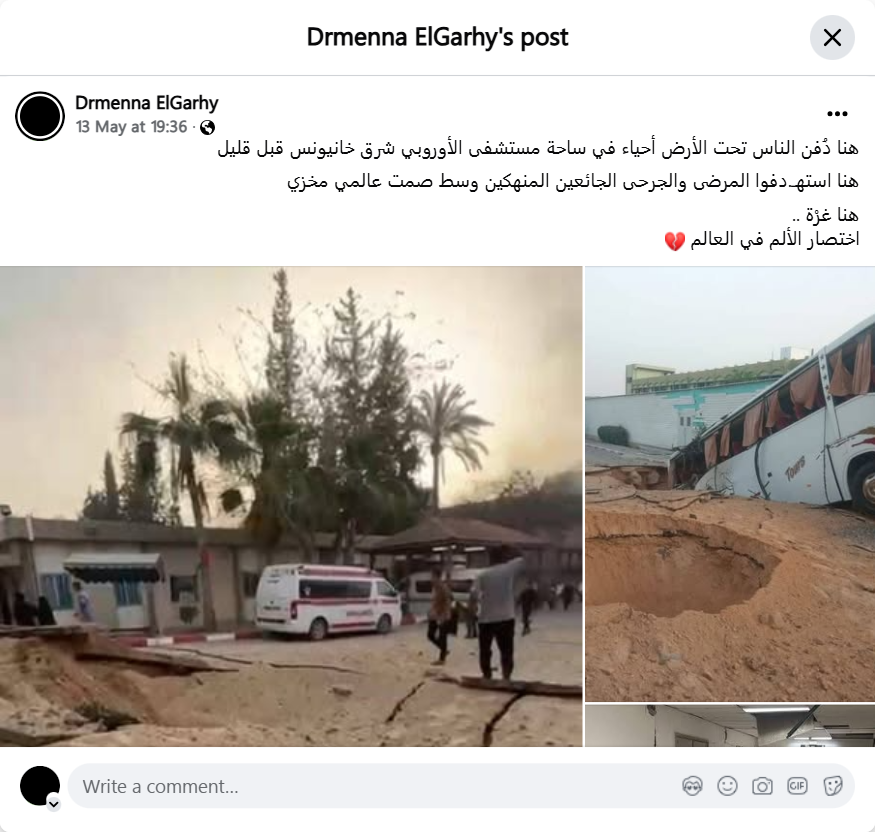Screen dimensions: 875x832
Task: Open the emoji picker in comment box
Action: point(727,786)
